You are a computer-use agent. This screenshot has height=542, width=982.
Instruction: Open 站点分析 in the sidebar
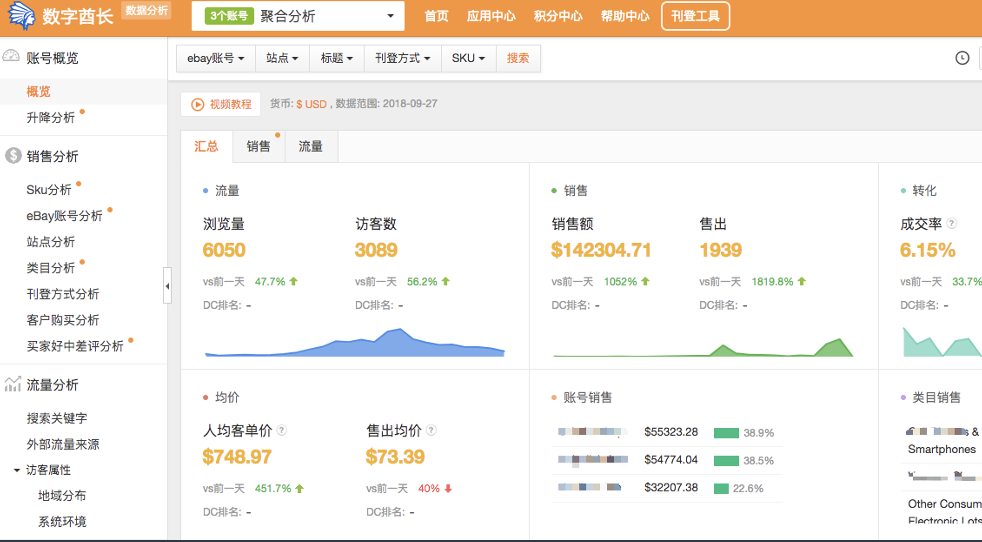click(x=51, y=242)
